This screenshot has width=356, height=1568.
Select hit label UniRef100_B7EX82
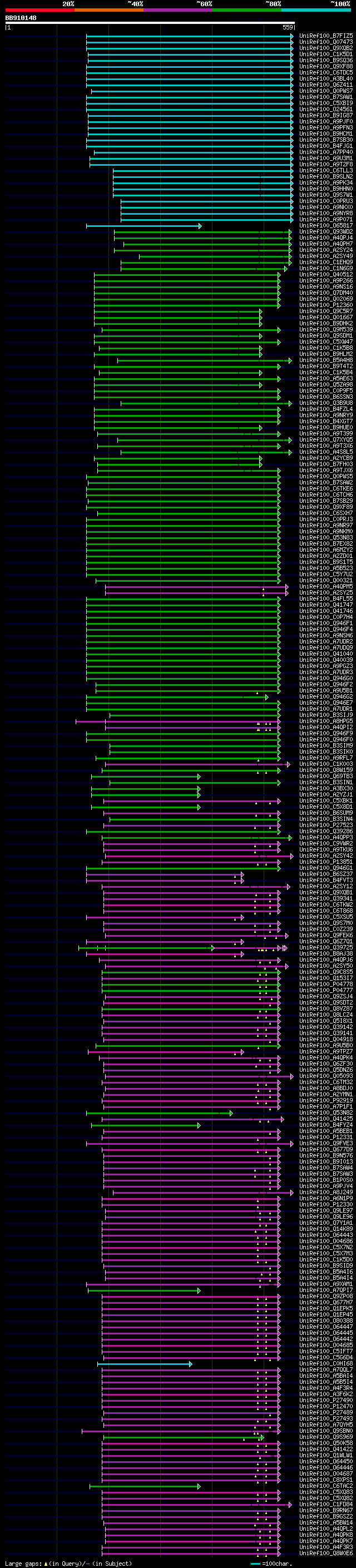coord(326,543)
